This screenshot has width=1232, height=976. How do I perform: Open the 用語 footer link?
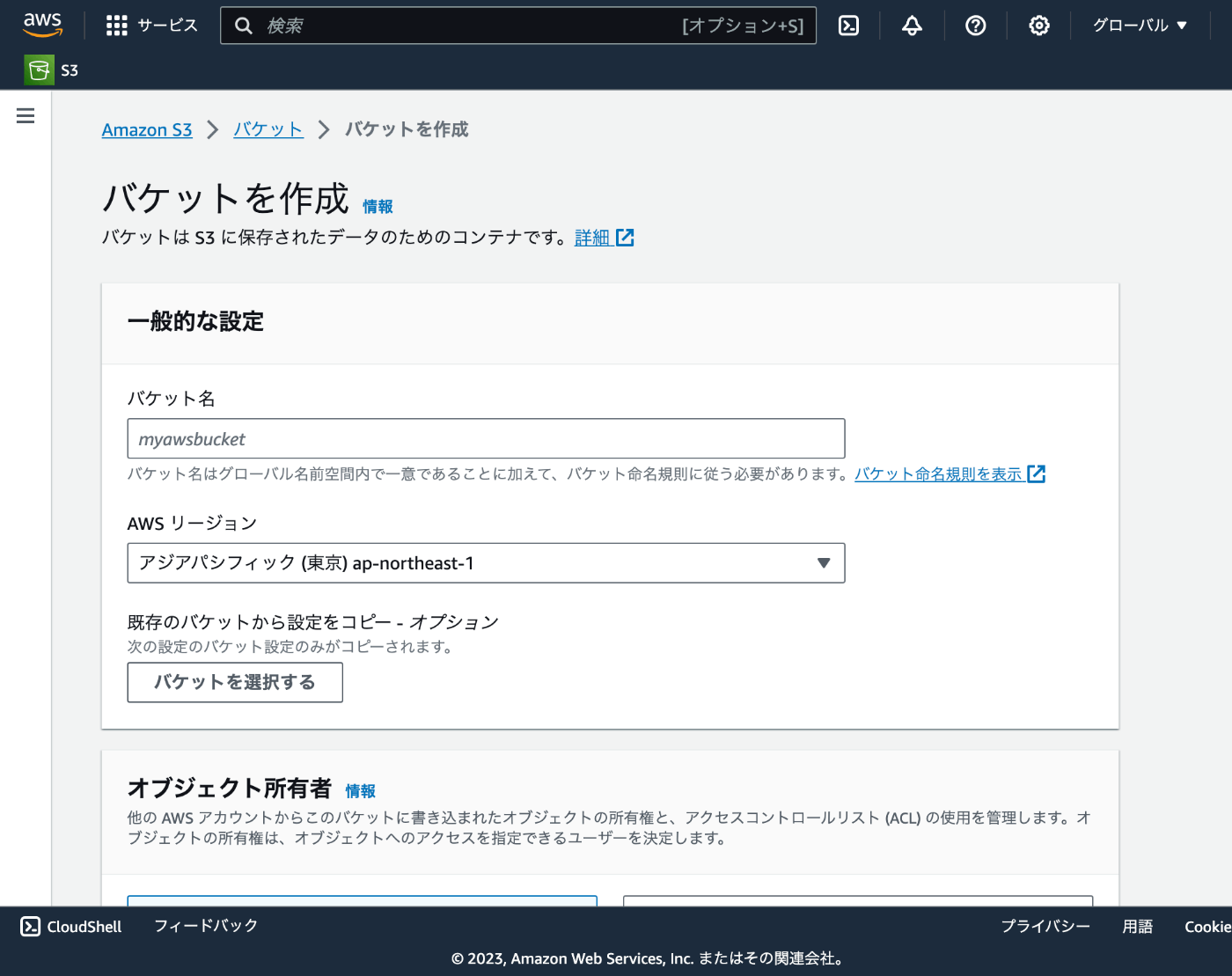[x=1137, y=926]
